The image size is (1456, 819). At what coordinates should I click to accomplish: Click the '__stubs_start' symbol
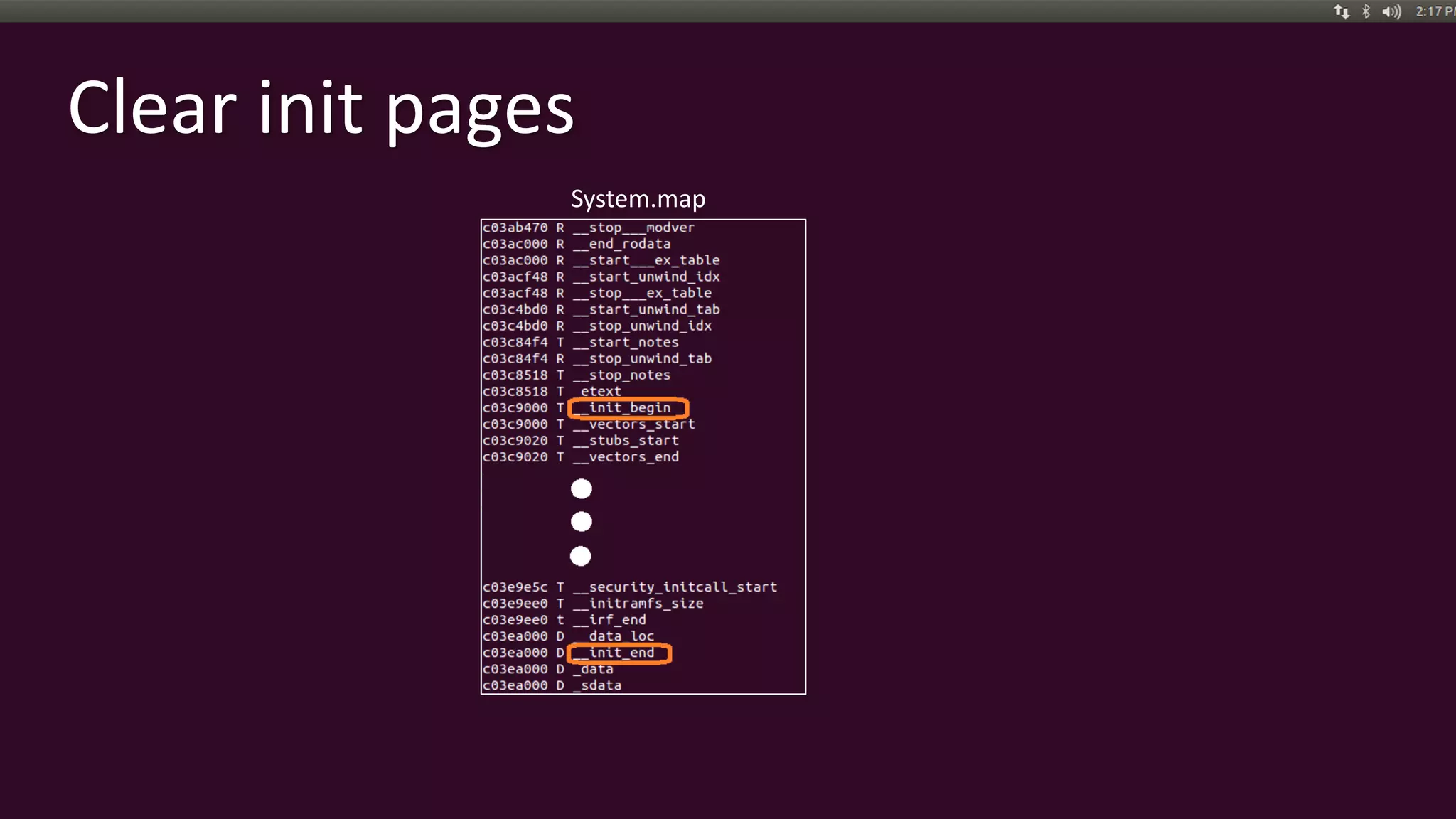(x=626, y=440)
